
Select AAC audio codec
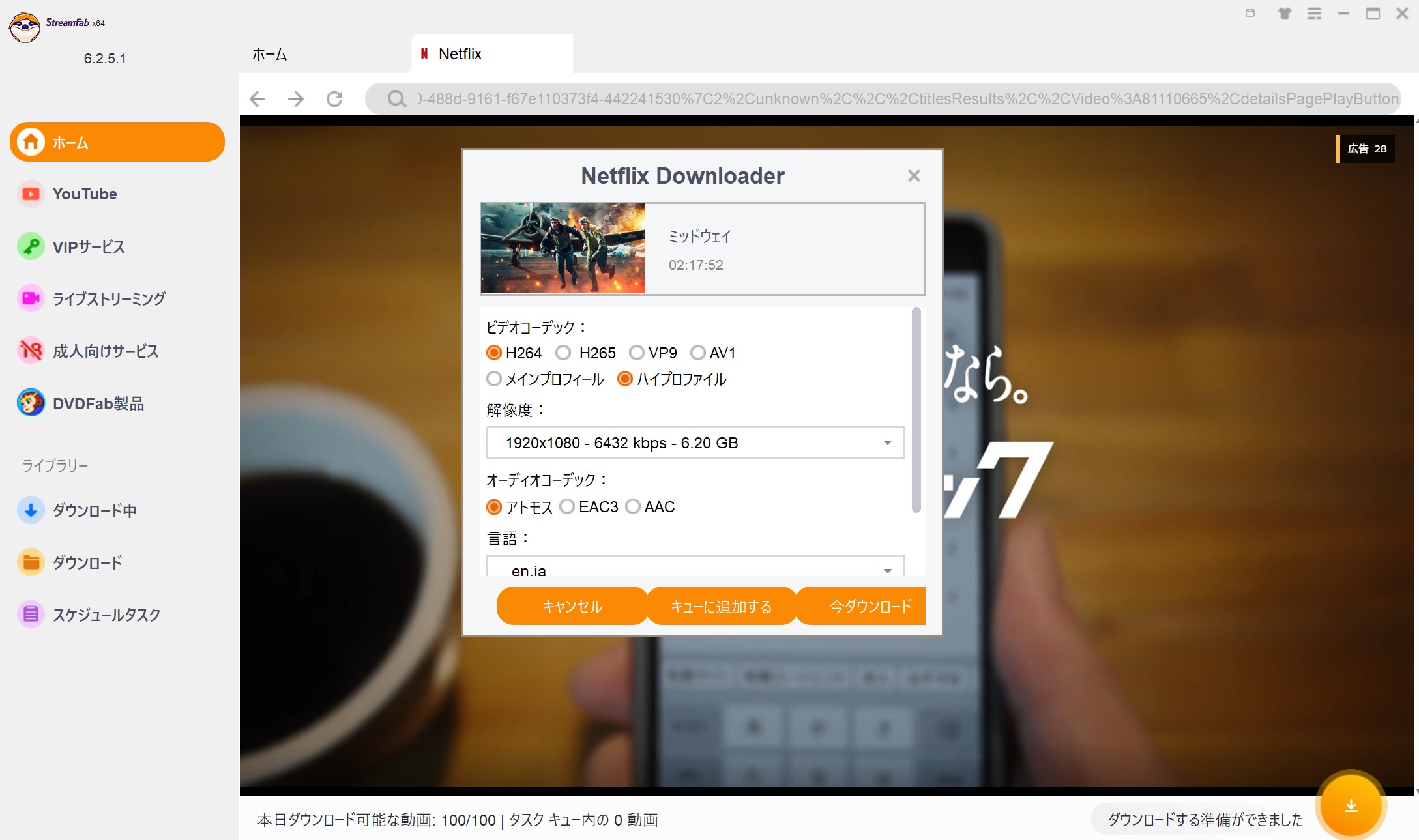pyautogui.click(x=633, y=506)
